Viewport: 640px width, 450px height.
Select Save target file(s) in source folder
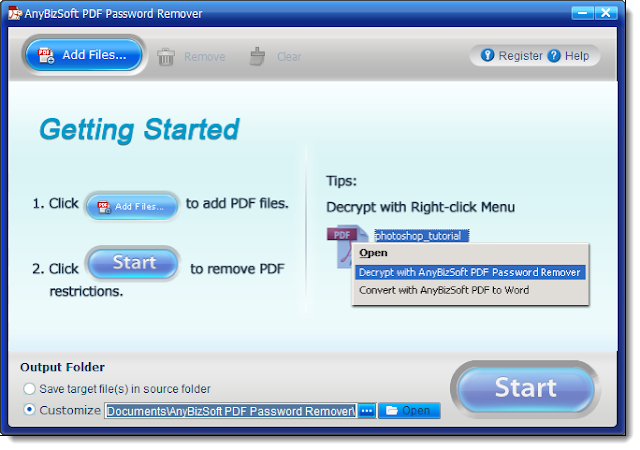pyautogui.click(x=29, y=389)
